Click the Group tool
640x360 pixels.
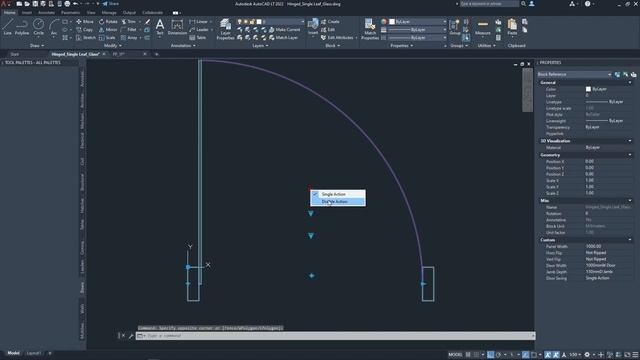(x=455, y=27)
